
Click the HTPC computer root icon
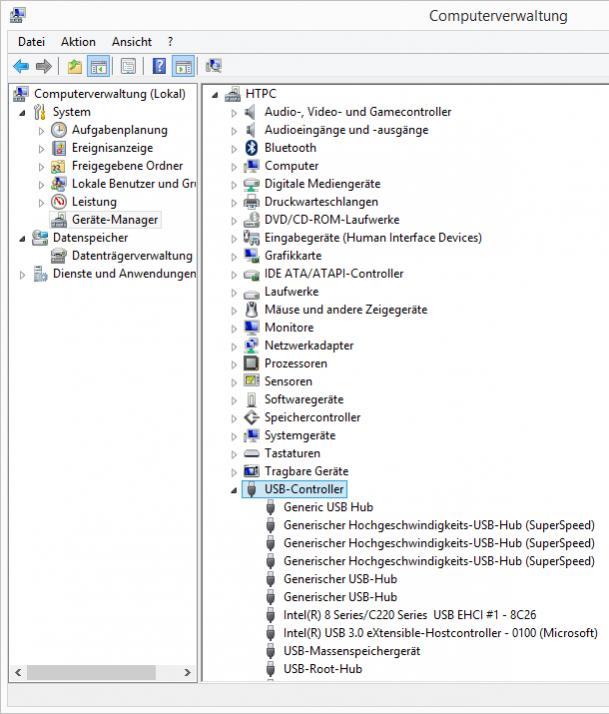point(232,94)
